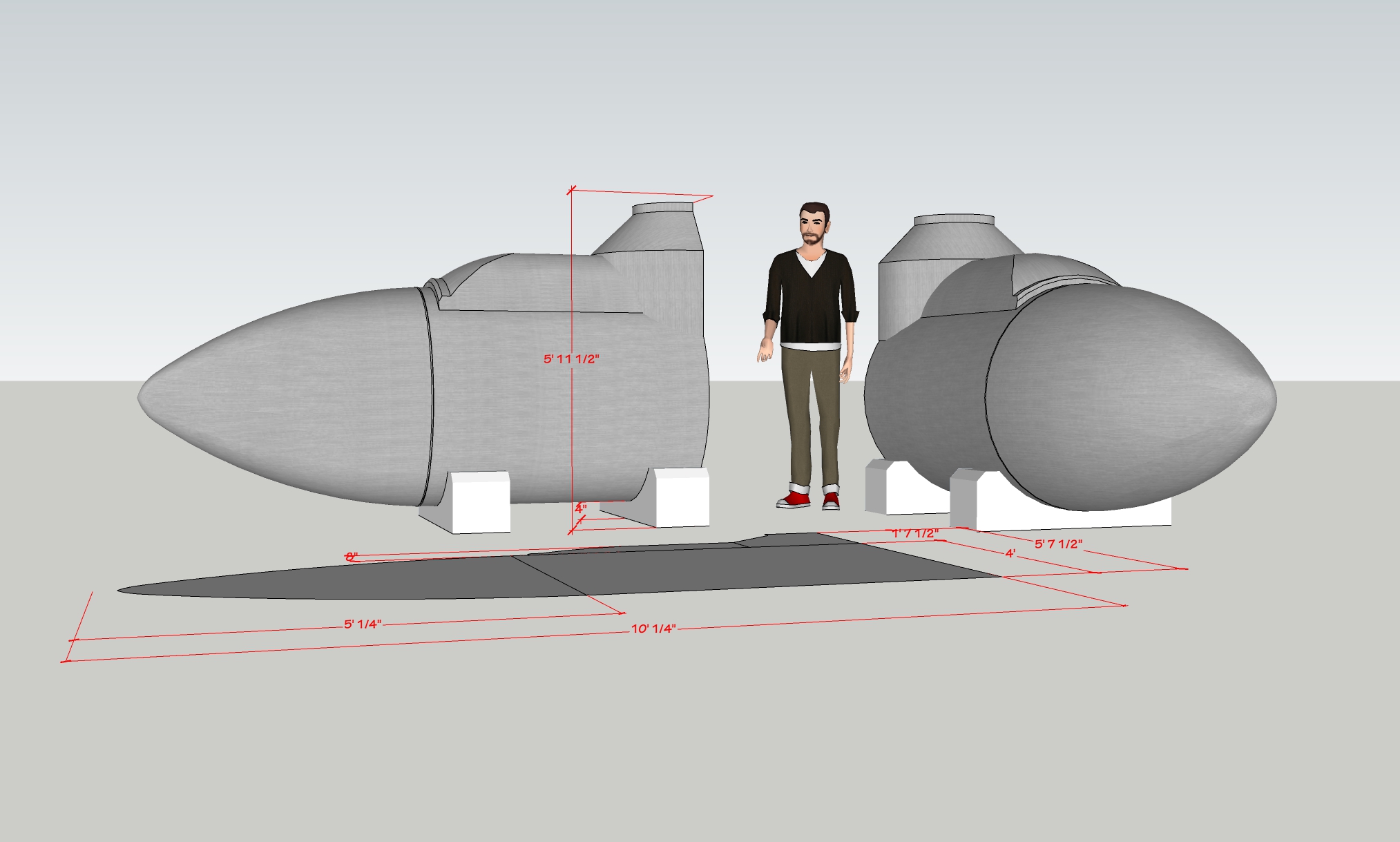Click the 1' 7 1/2" dimension text
The image size is (1400, 842).
(915, 534)
